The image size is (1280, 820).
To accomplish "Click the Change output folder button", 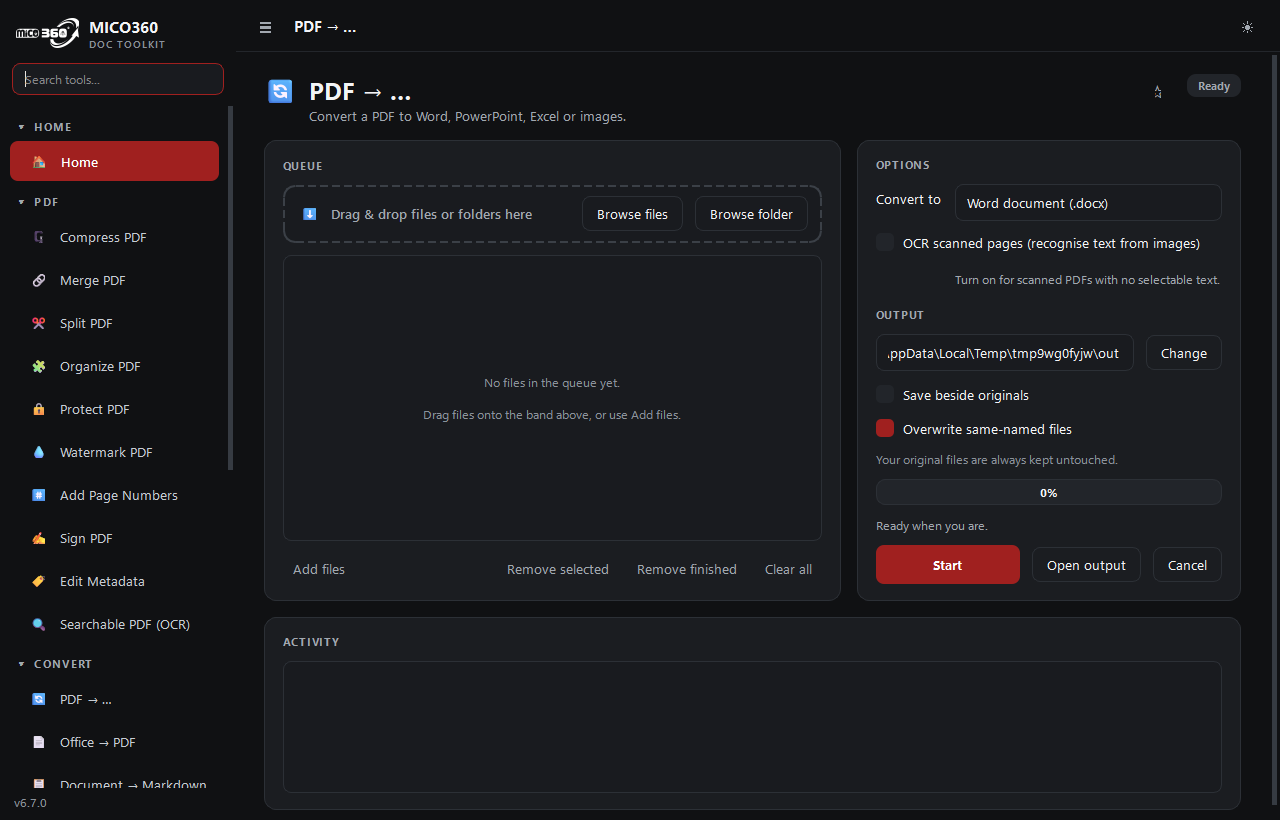I will [x=1183, y=353].
